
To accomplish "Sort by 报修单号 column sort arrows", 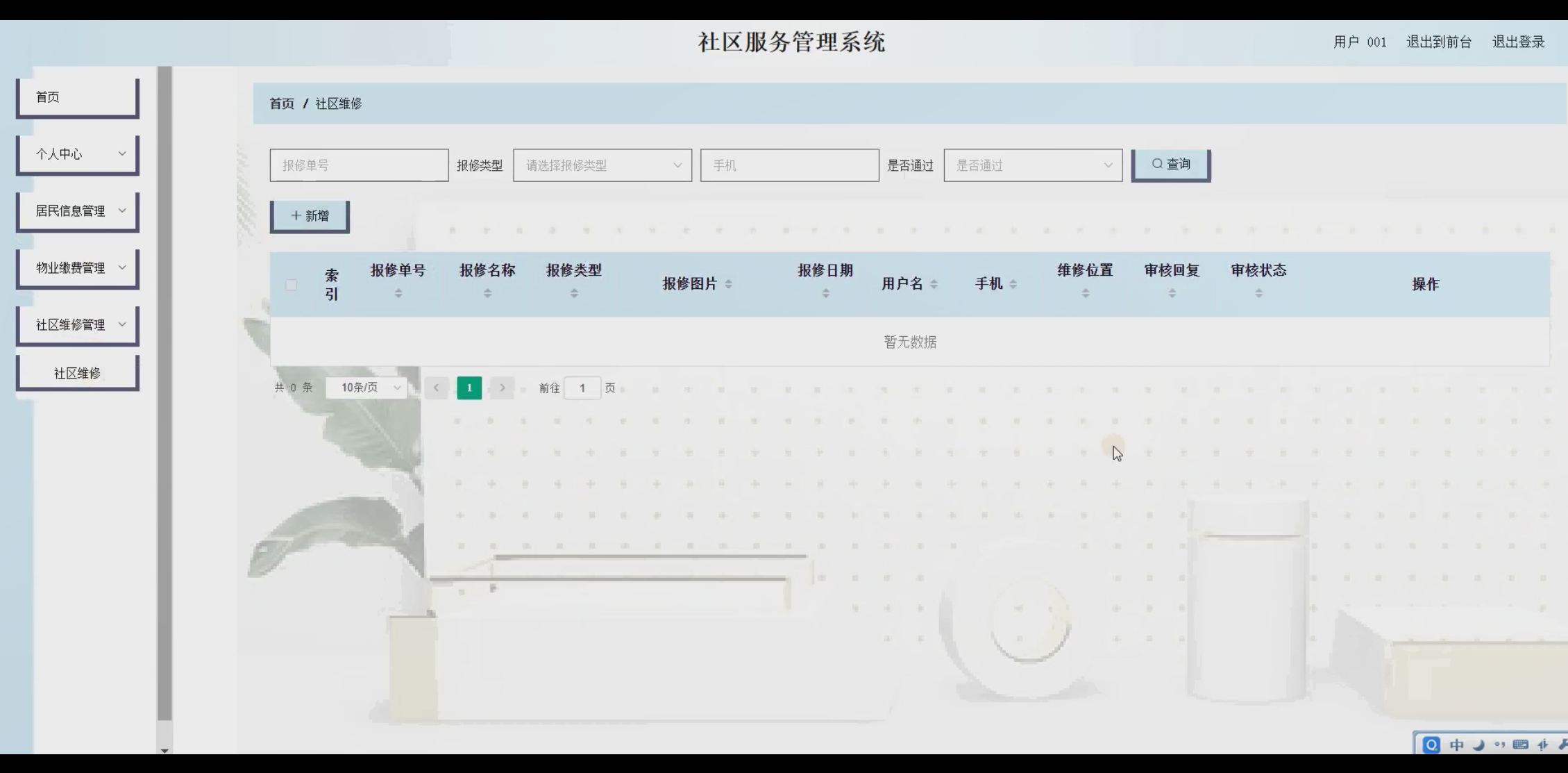I will click(x=398, y=294).
